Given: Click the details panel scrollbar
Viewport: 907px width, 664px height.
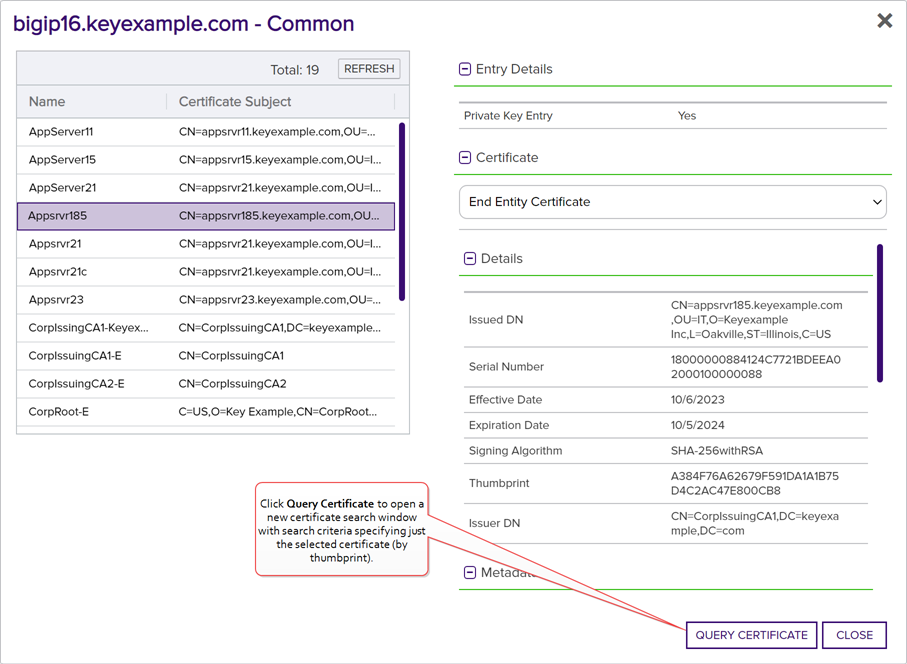Looking at the screenshot, I should pos(880,313).
